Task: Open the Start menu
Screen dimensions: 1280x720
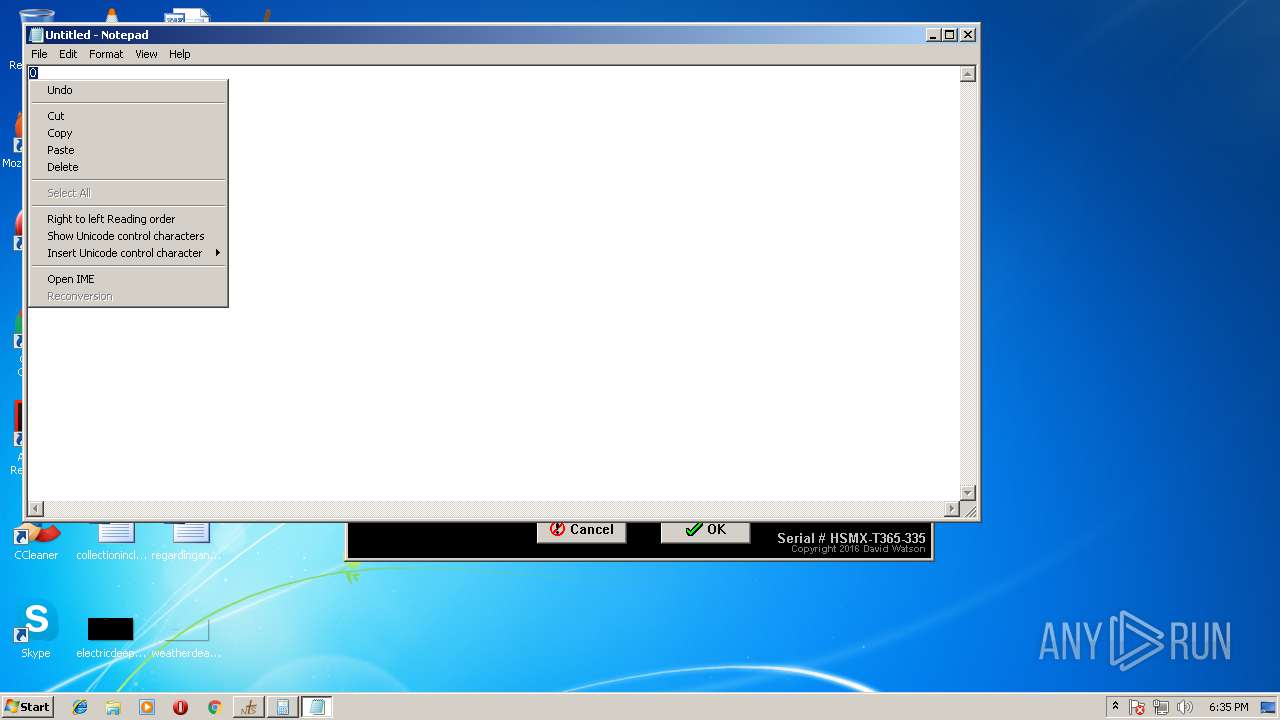Action: pyautogui.click(x=27, y=707)
